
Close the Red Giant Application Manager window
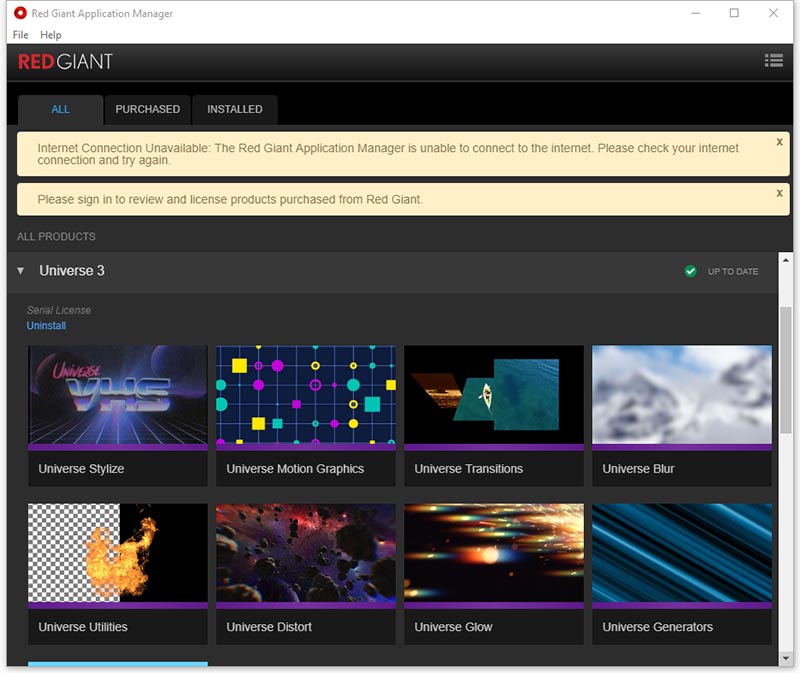tap(773, 13)
